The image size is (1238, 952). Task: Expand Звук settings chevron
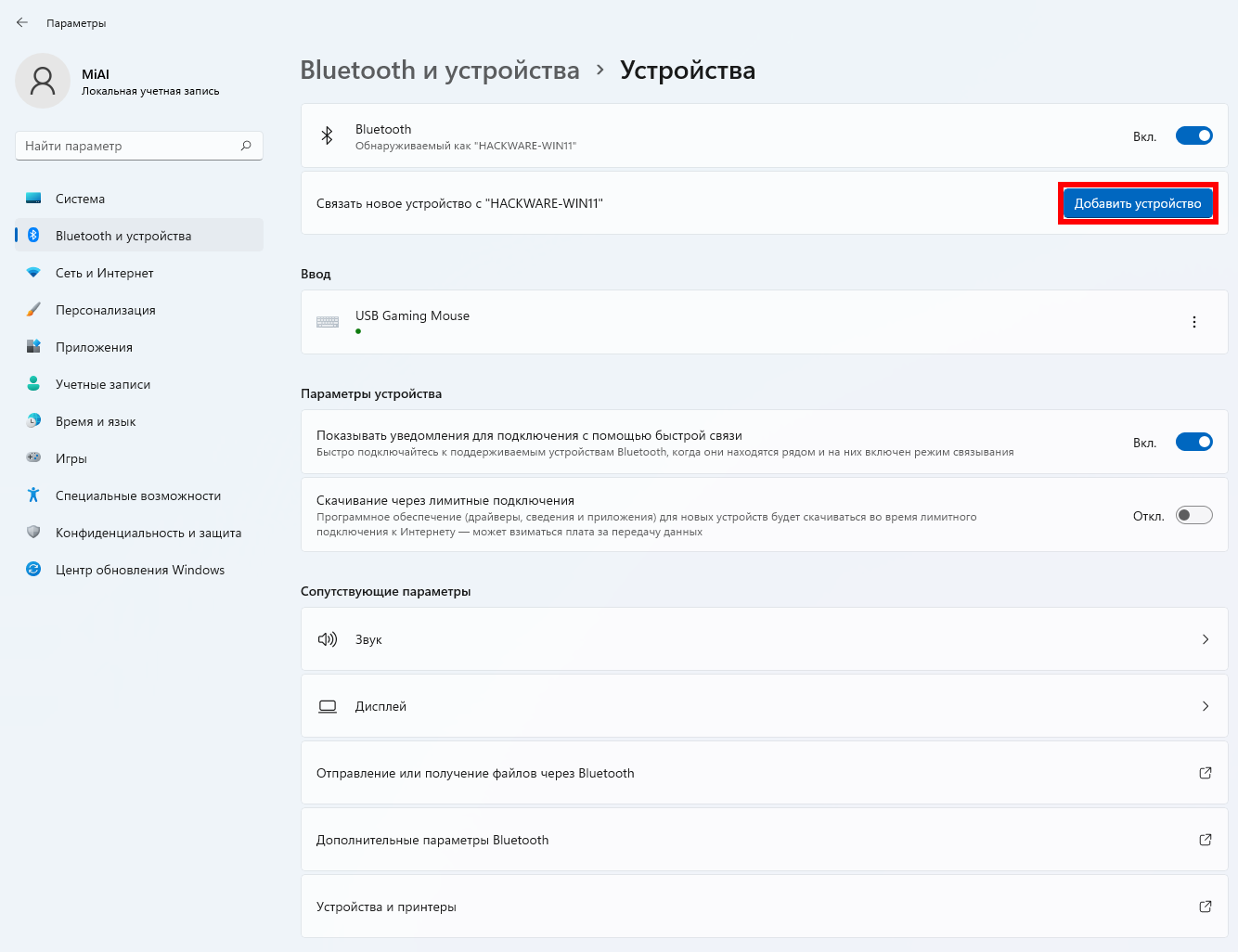tap(1206, 639)
